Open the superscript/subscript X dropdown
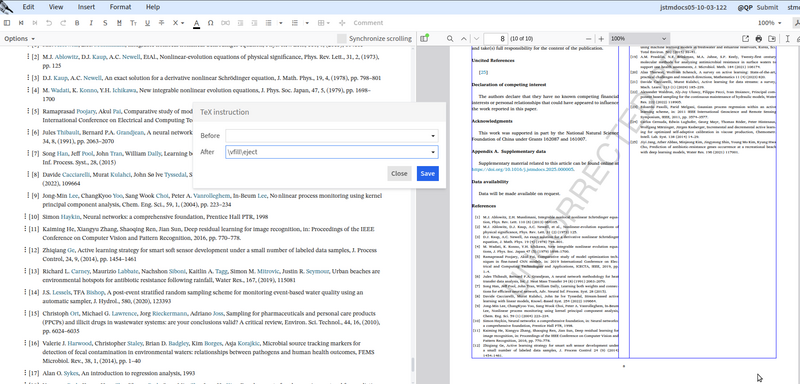 (x=178, y=23)
